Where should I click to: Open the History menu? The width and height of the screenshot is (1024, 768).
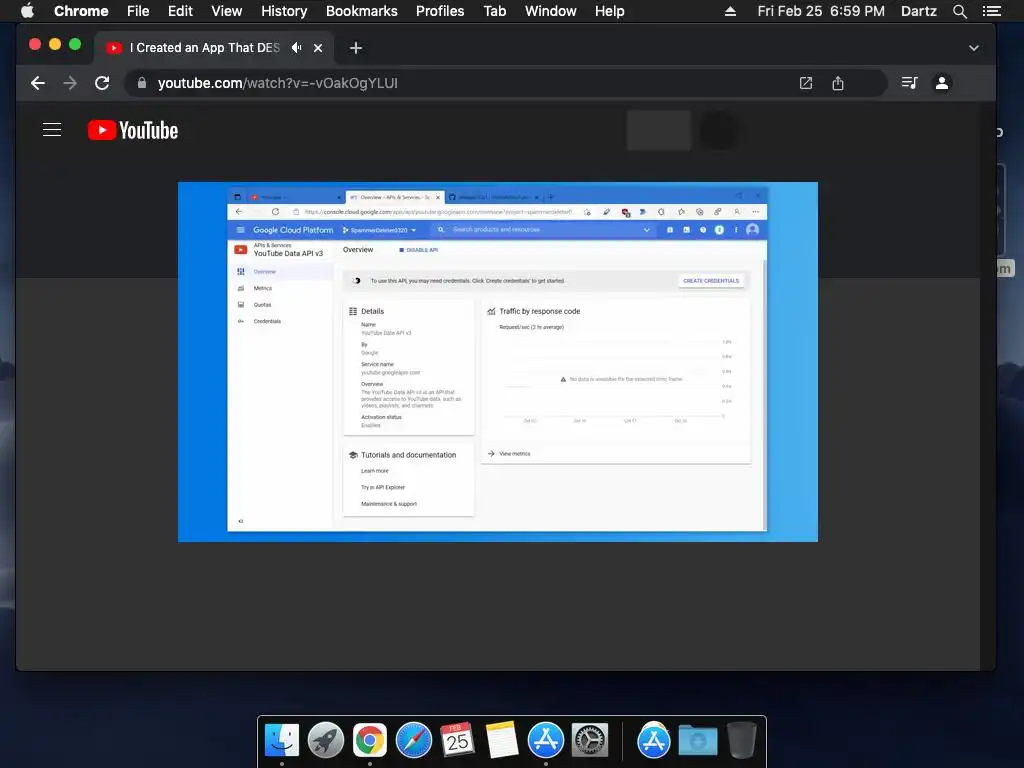click(284, 11)
